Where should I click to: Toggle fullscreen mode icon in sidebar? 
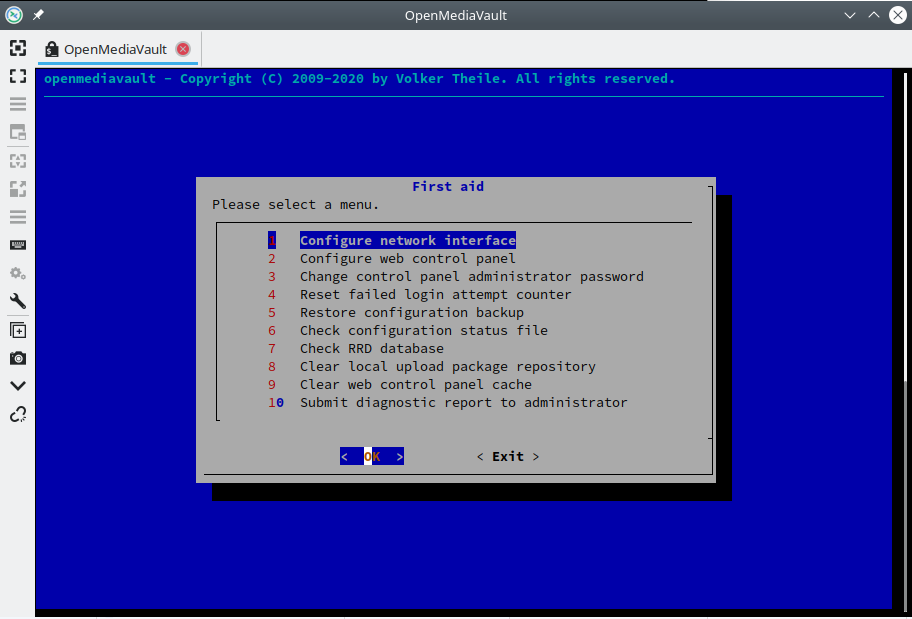18,76
